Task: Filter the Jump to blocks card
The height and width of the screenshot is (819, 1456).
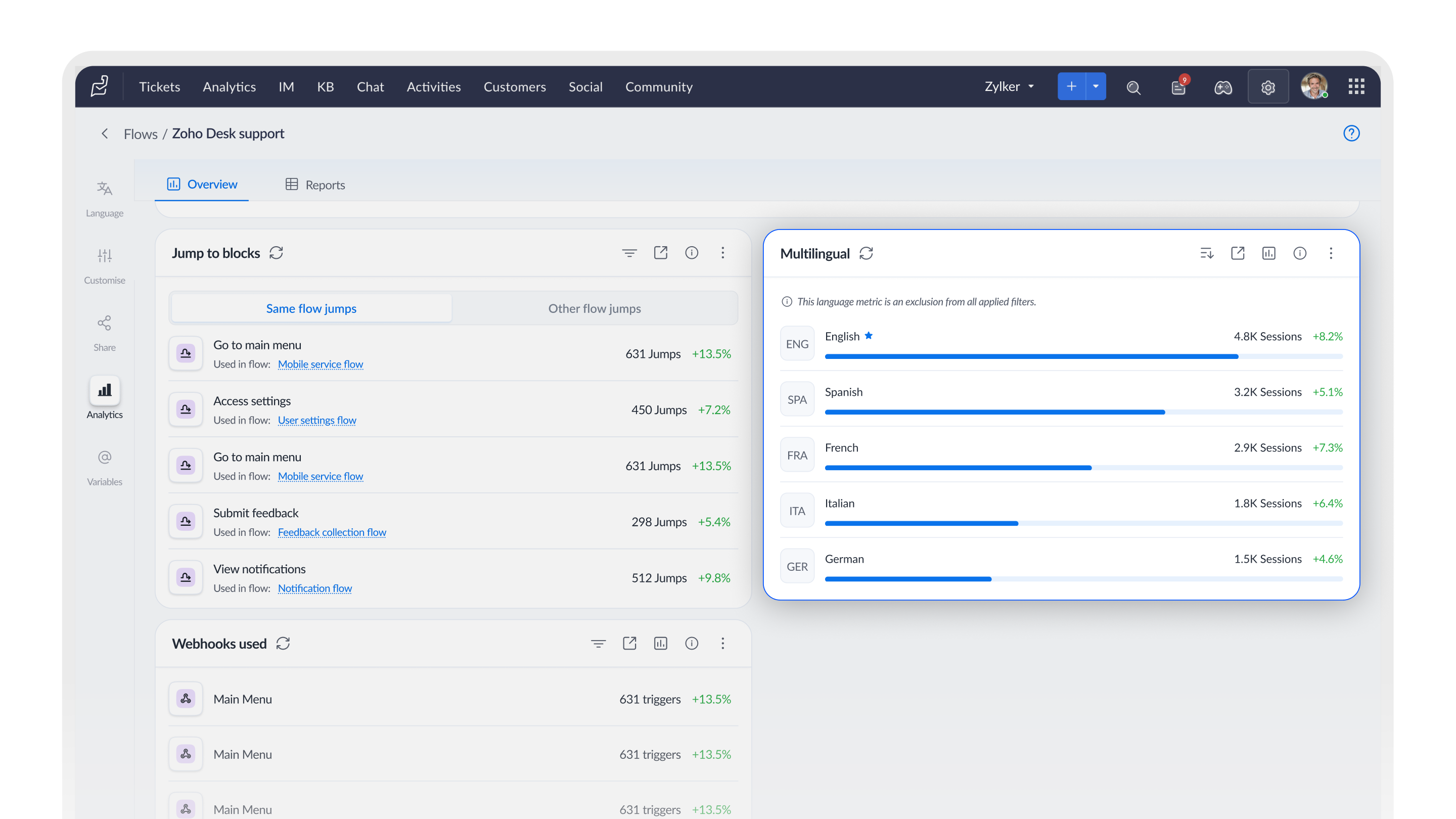Action: point(629,253)
